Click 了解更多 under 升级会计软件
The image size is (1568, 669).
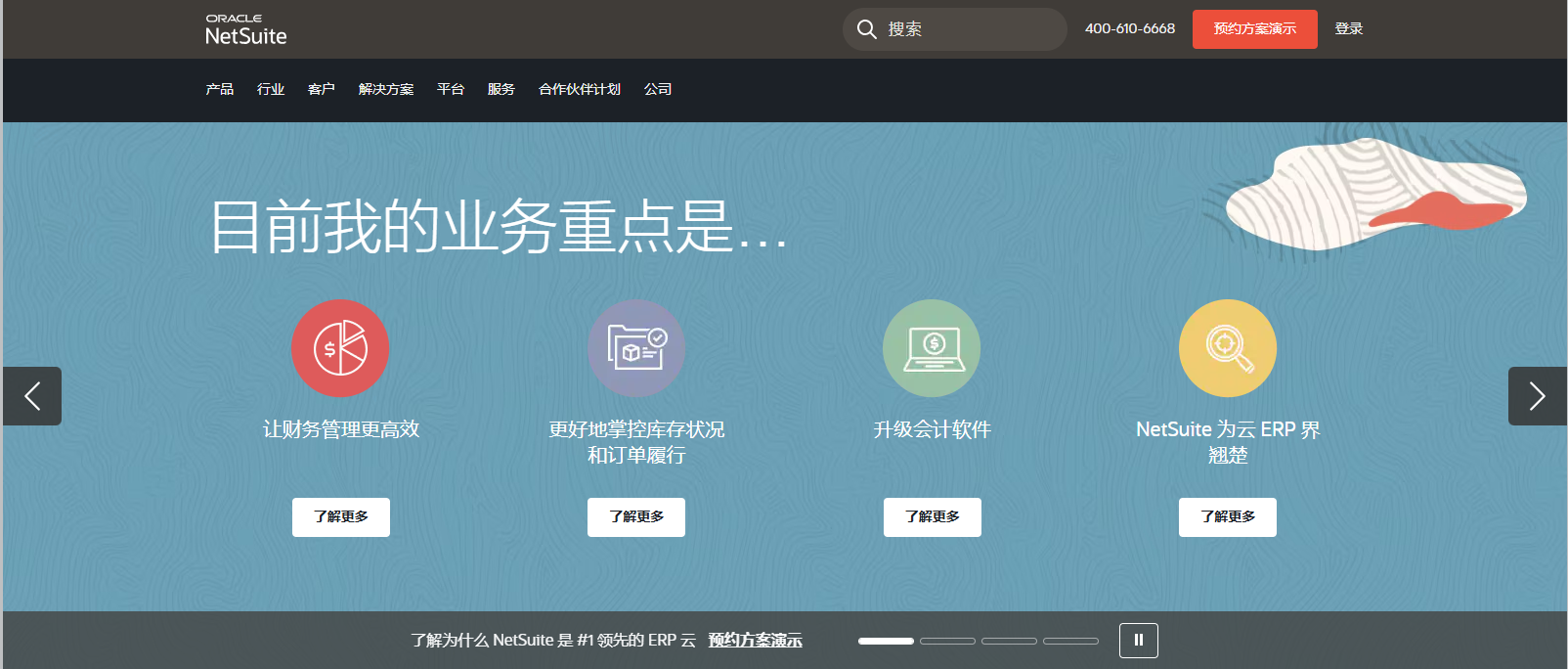933,517
